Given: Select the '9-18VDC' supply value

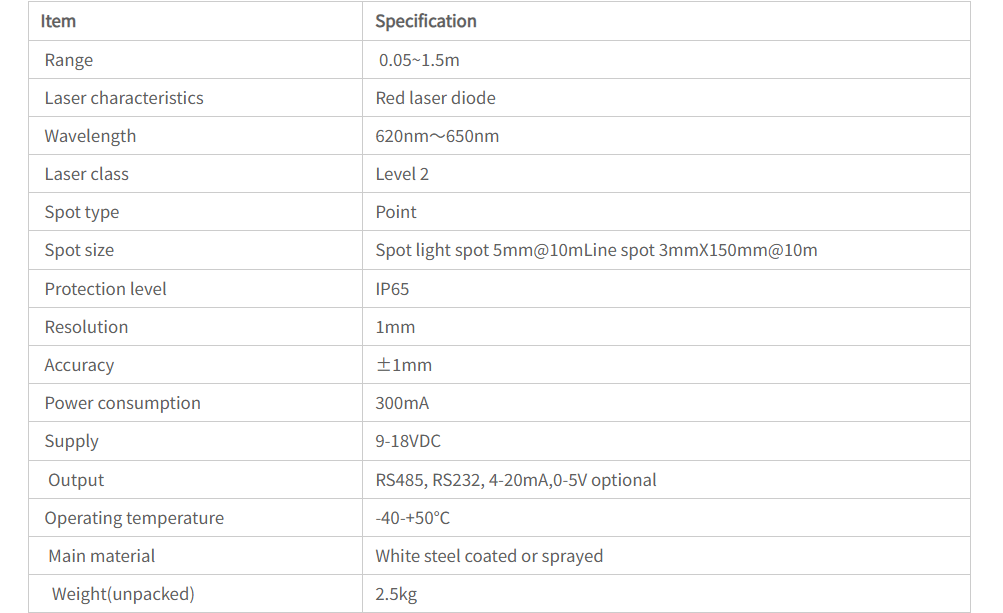Looking at the screenshot, I should tap(408, 441).
